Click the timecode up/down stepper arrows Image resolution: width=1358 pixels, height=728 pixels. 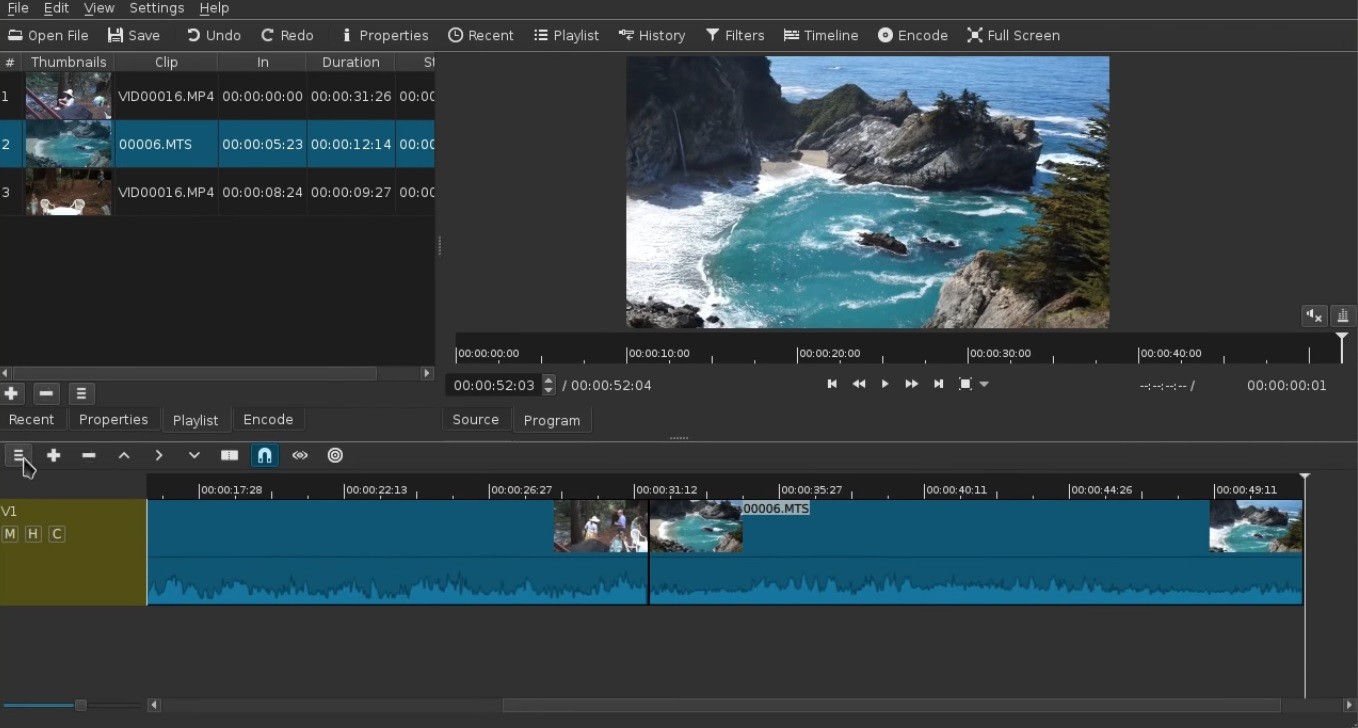coord(548,385)
